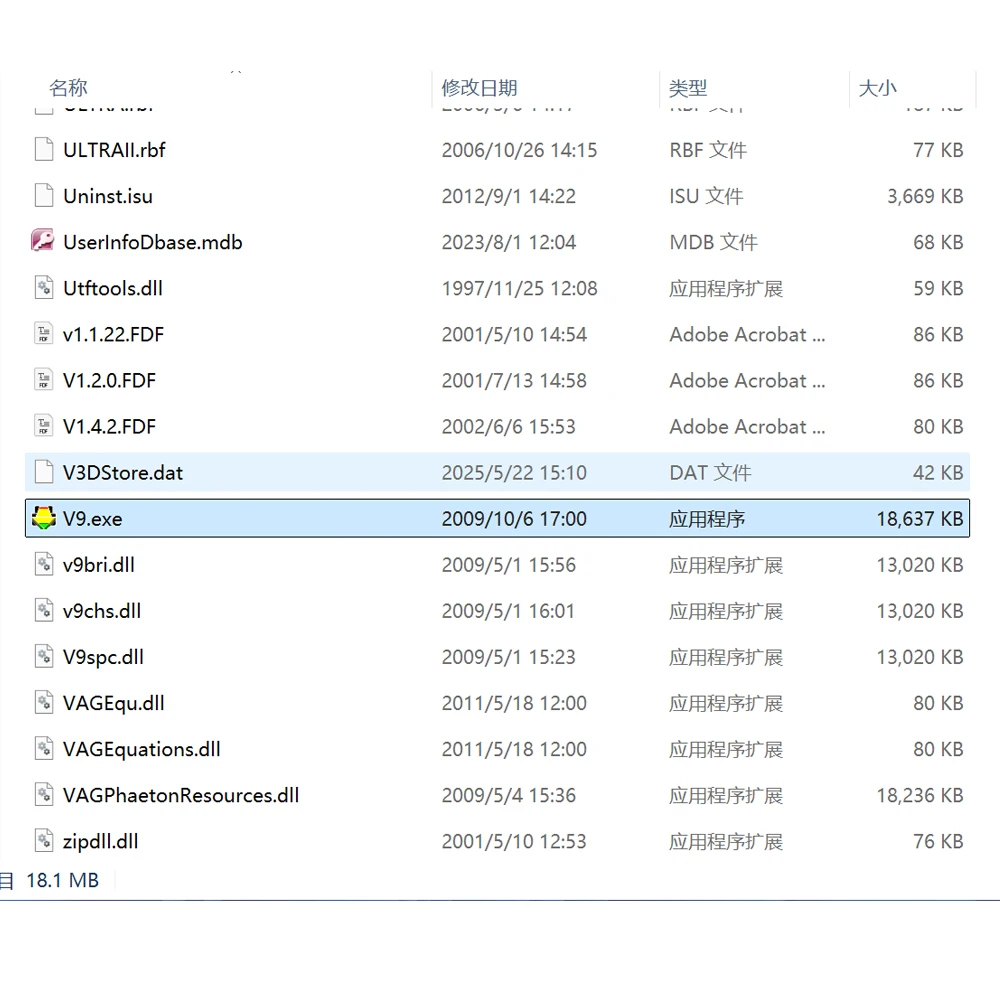Select the file name V1.4.2.FDF
This screenshot has height=1000, width=1000.
point(109,426)
